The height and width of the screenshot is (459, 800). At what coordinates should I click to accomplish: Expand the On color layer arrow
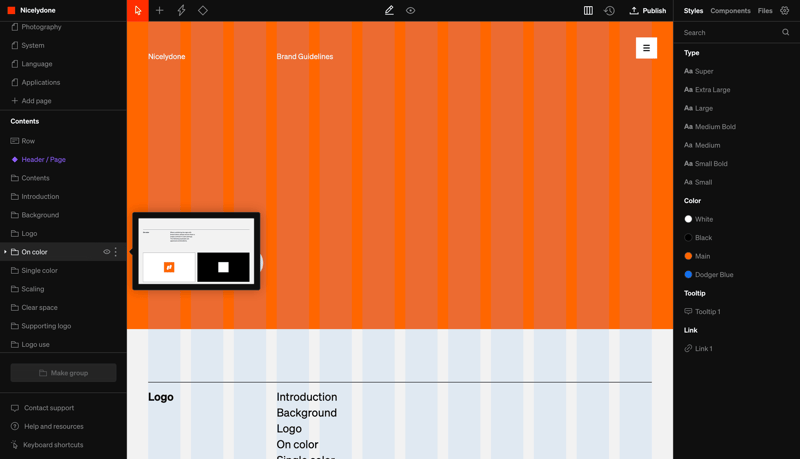5,252
